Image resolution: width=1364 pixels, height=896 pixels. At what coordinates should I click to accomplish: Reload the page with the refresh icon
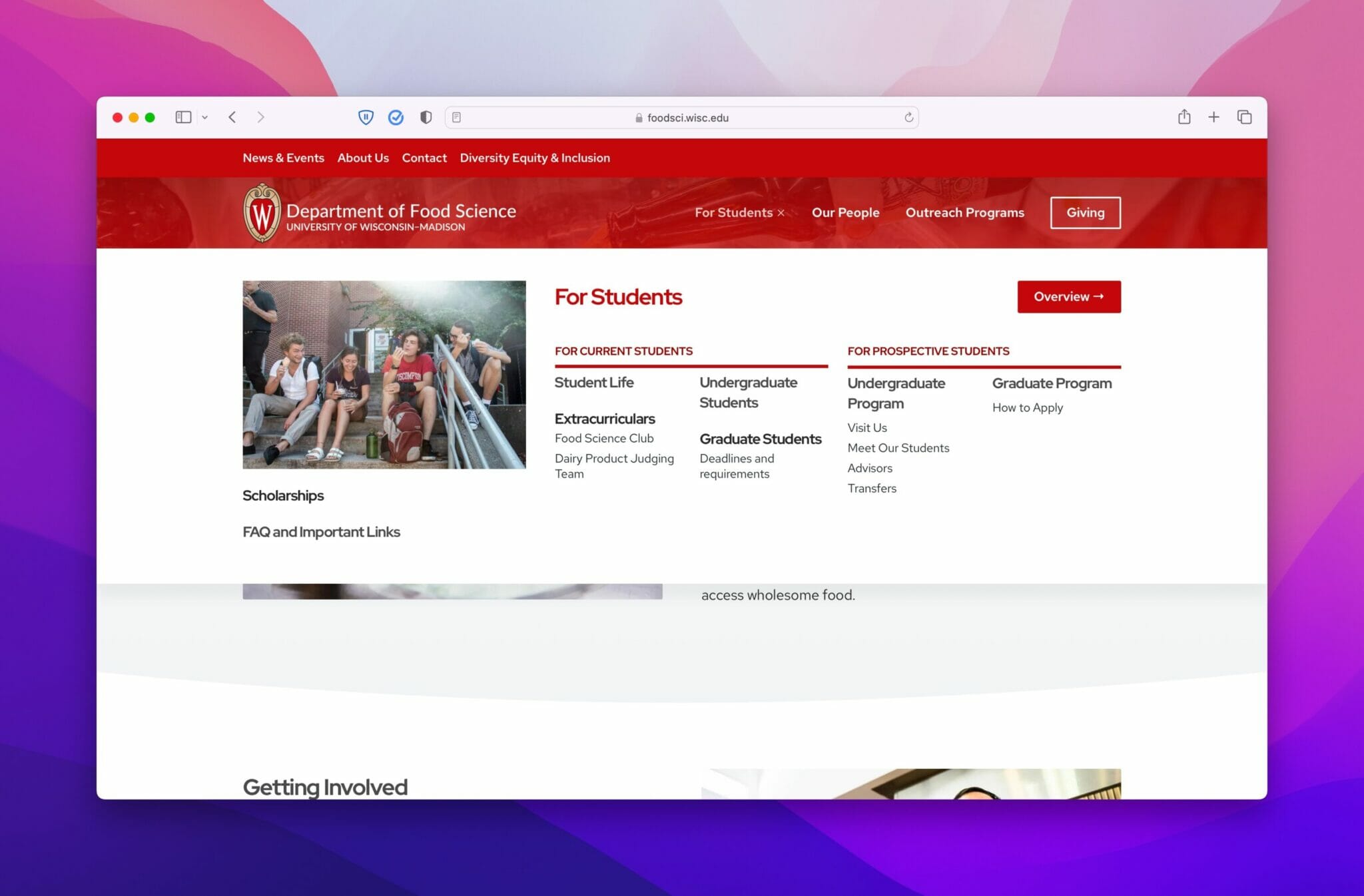click(908, 118)
